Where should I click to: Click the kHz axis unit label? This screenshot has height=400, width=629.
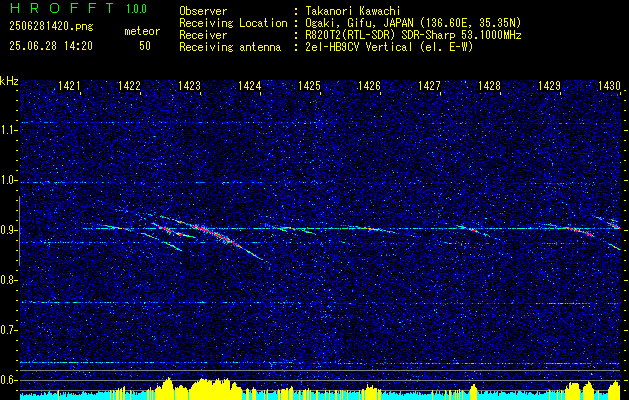pos(9,81)
